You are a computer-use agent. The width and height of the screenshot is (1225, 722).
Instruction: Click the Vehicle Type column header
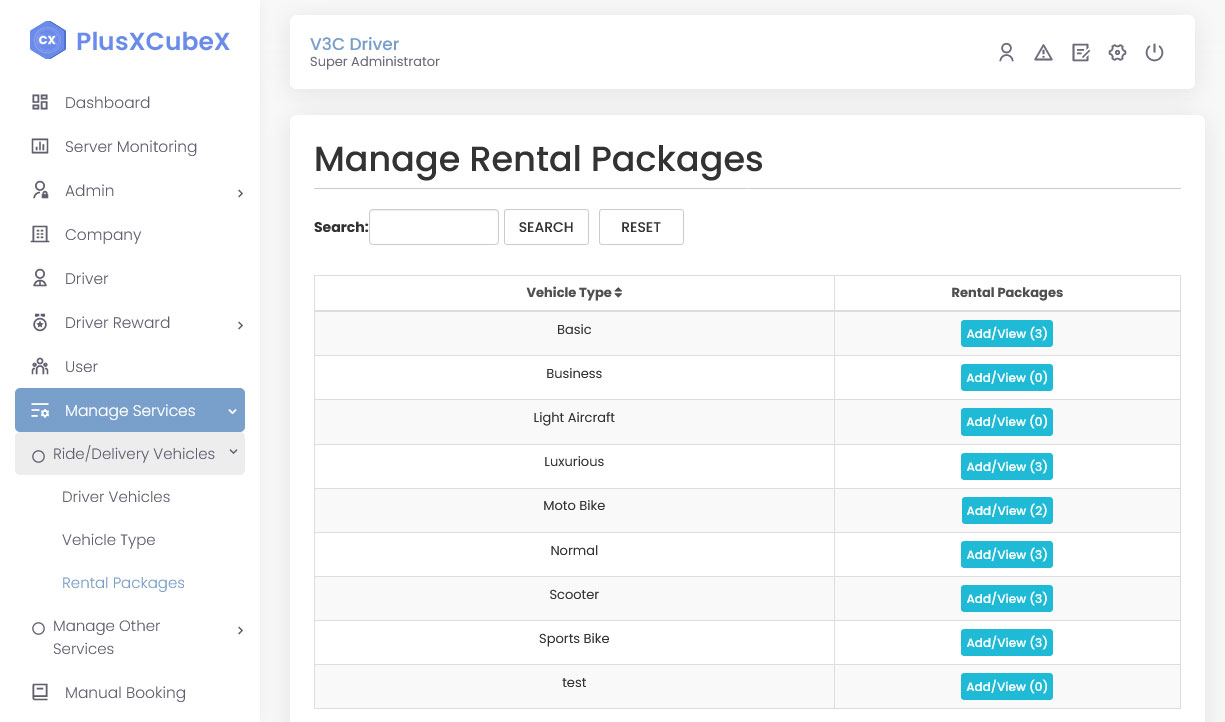[x=574, y=293]
